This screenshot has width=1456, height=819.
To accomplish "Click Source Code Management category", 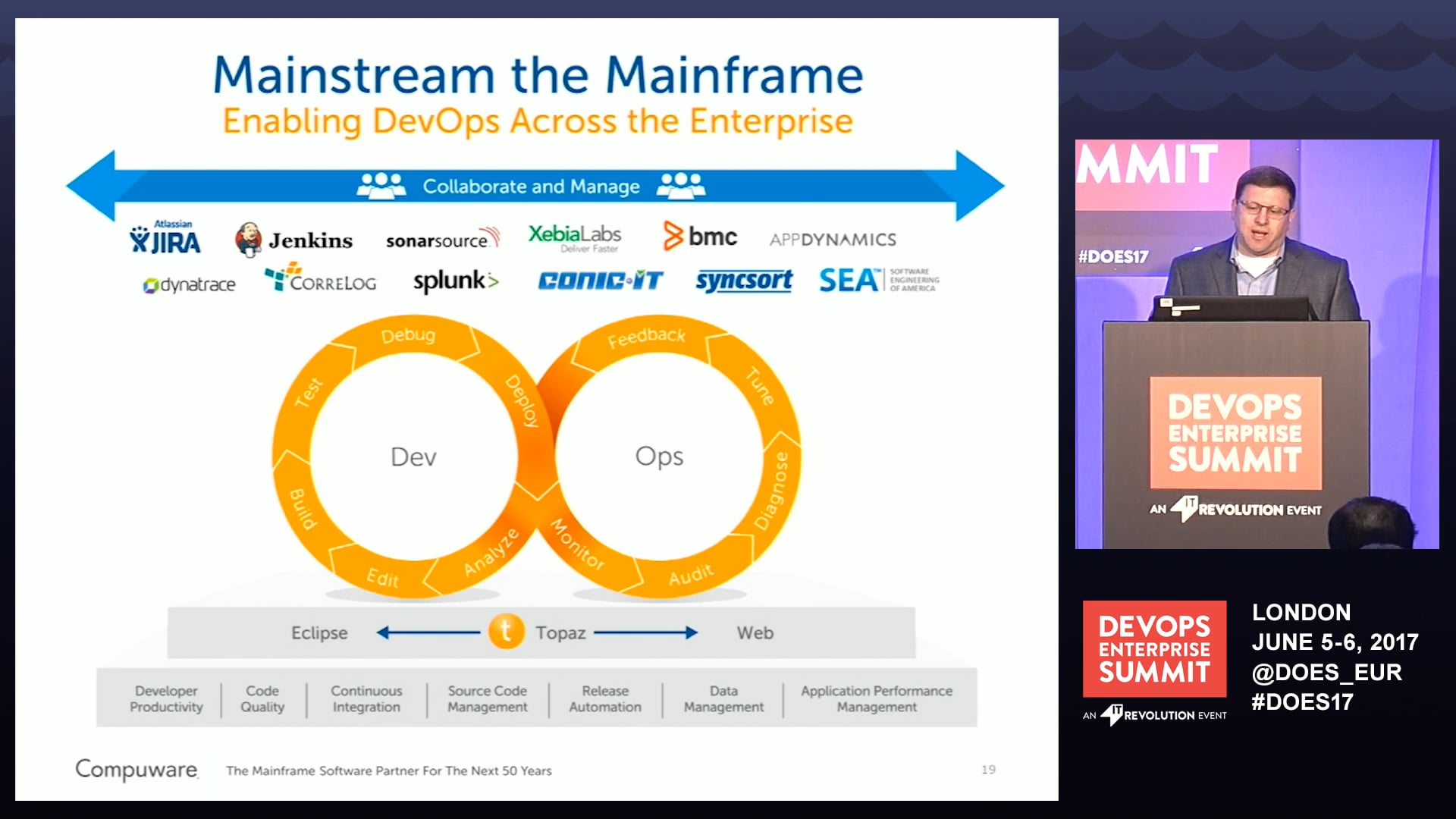I will coord(487,698).
